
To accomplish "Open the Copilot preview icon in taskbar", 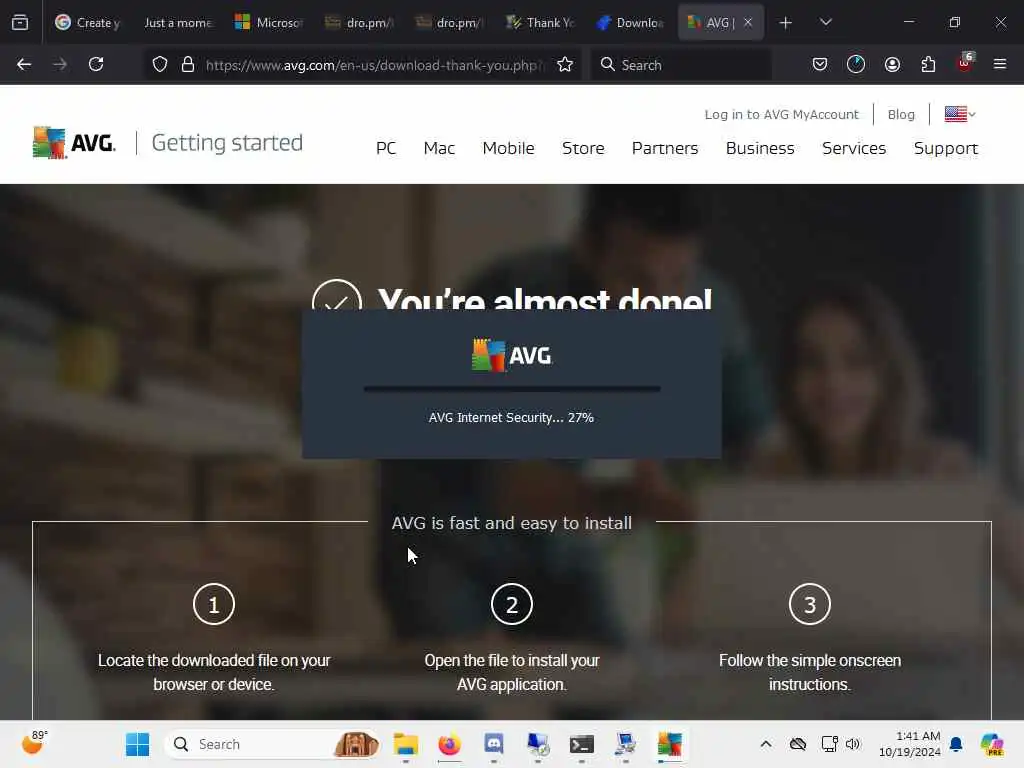I will 992,744.
